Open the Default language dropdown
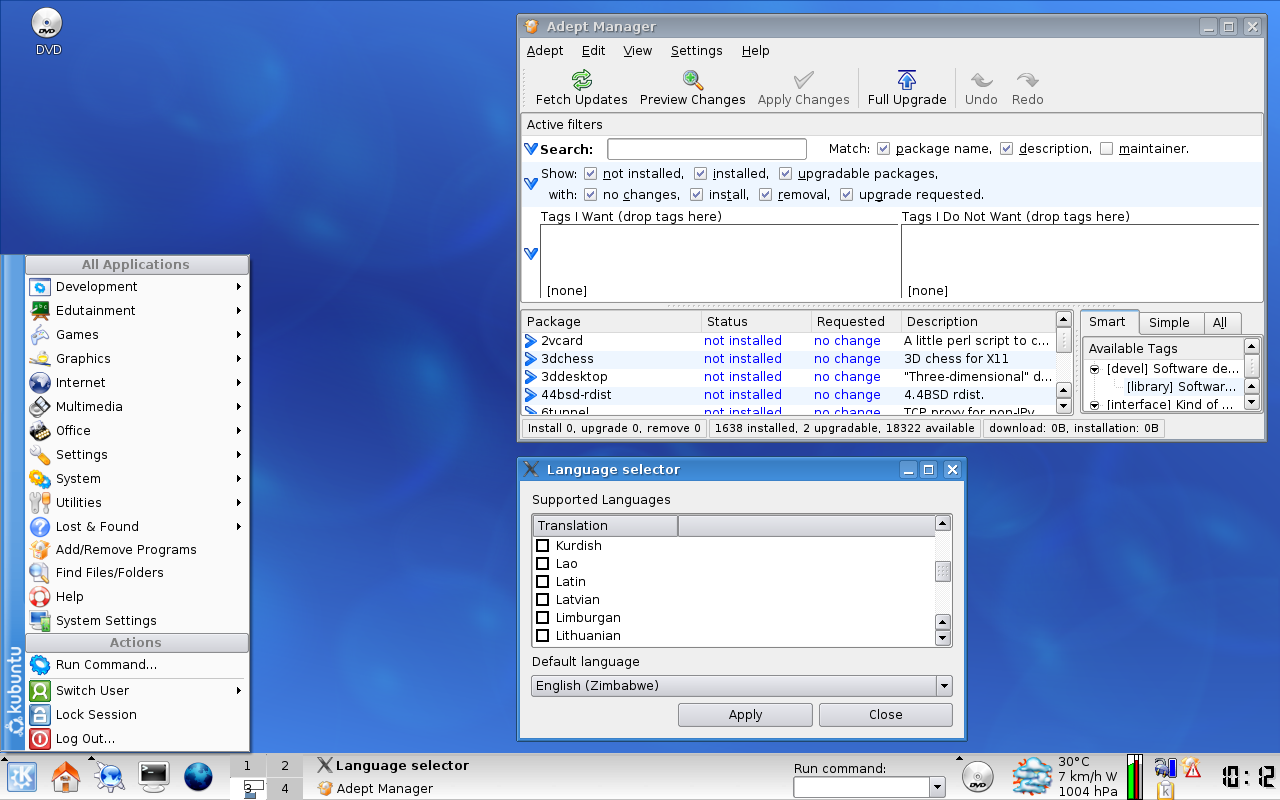The width and height of the screenshot is (1280, 800). click(741, 685)
